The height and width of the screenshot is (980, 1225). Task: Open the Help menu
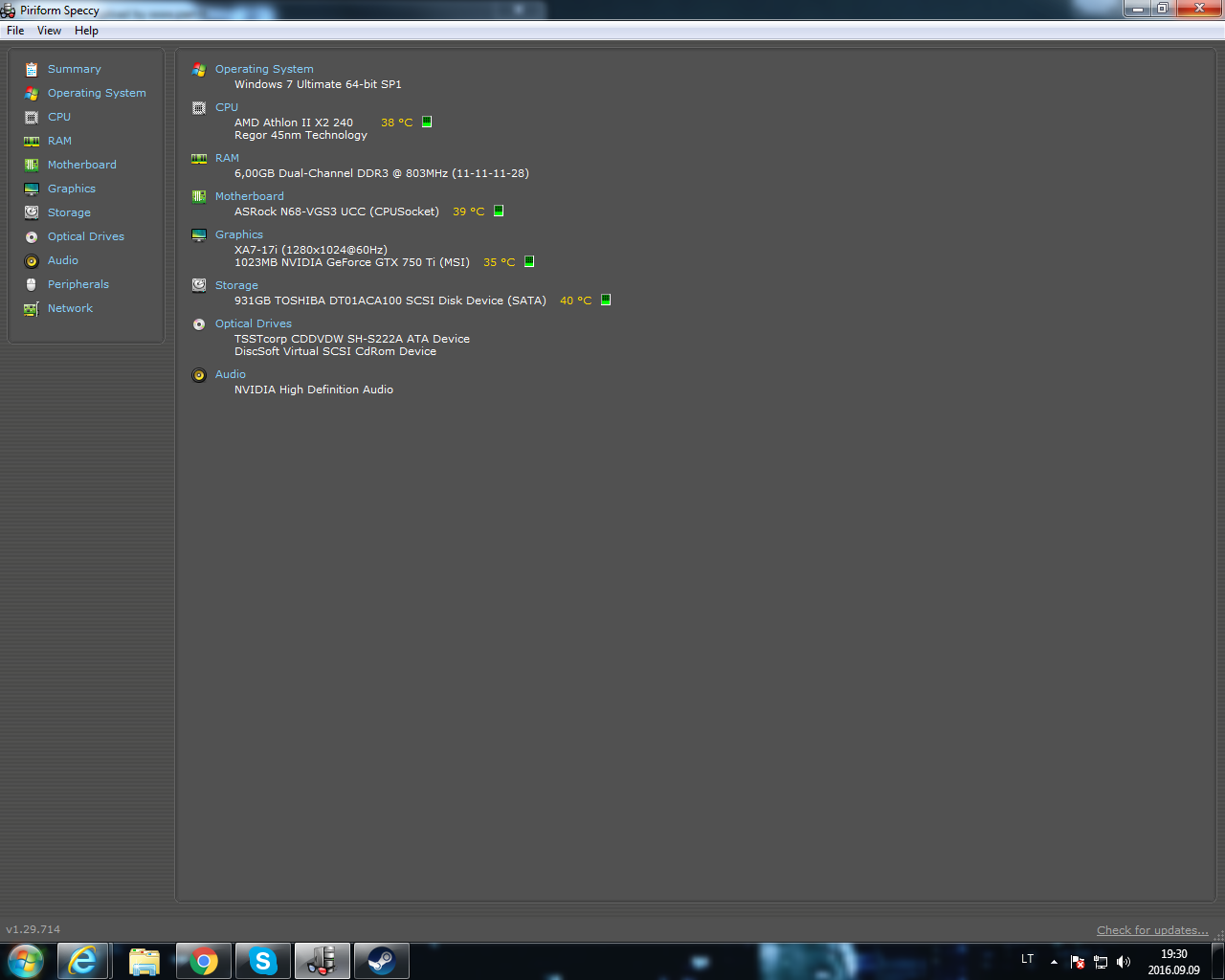coord(86,31)
